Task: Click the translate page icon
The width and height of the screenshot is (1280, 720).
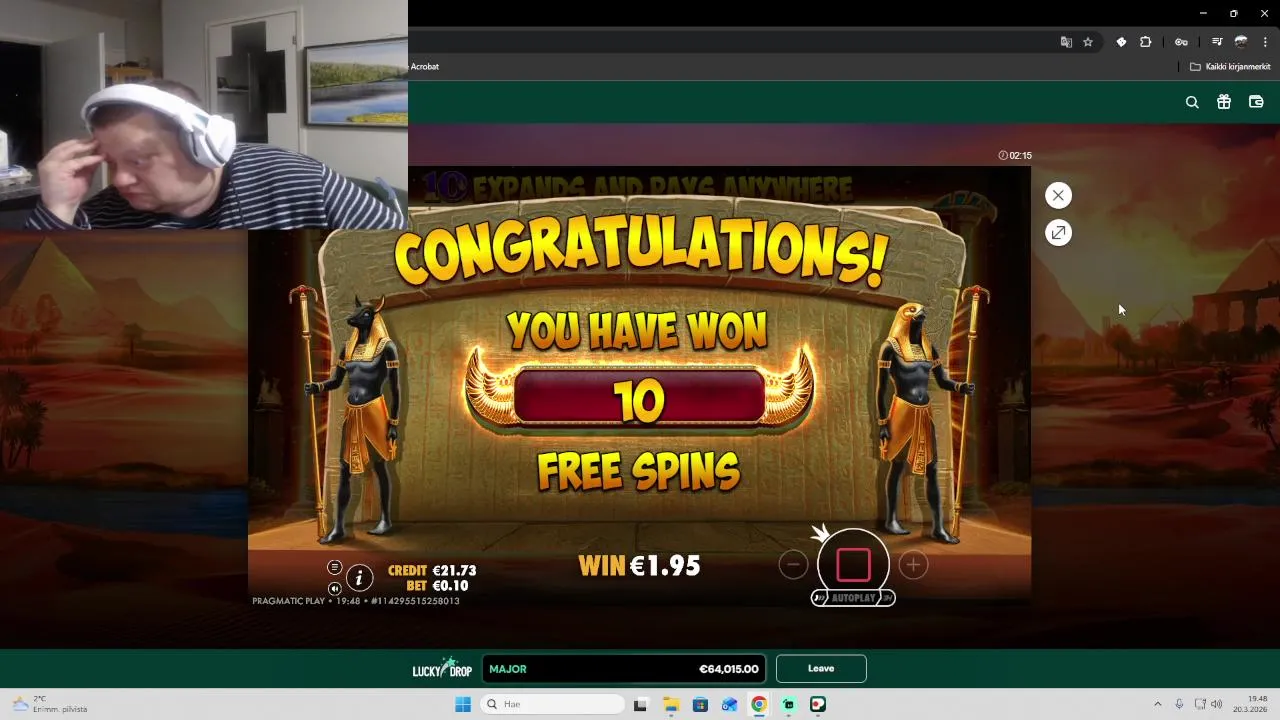Action: (1066, 42)
